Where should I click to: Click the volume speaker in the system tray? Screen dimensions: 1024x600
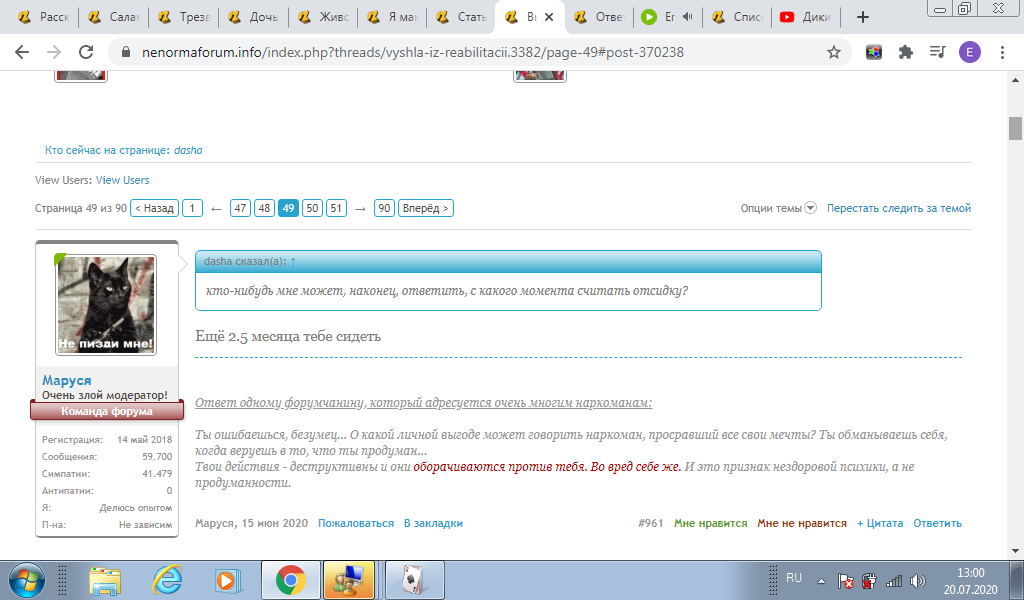[x=918, y=580]
